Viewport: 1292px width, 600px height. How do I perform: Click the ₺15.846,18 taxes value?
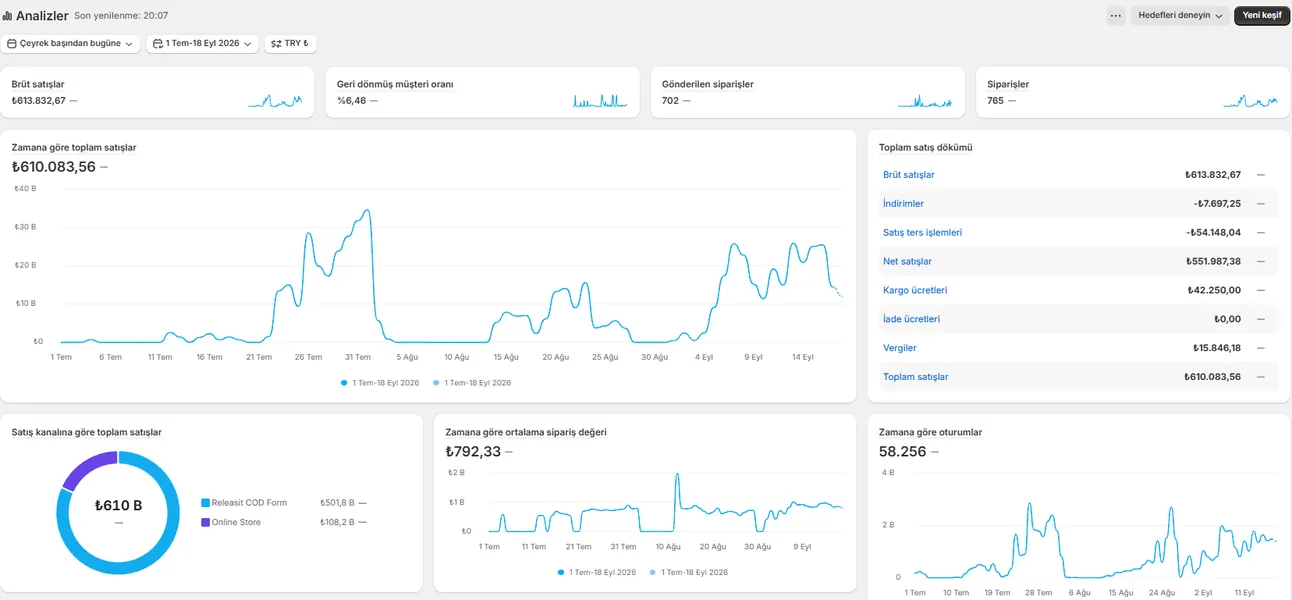[1216, 348]
